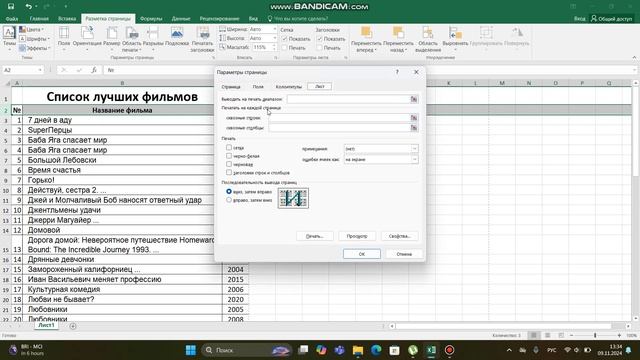Screen dimensions: 640x360
Task: Enable the черно-белая checkbox
Action: 229,156
